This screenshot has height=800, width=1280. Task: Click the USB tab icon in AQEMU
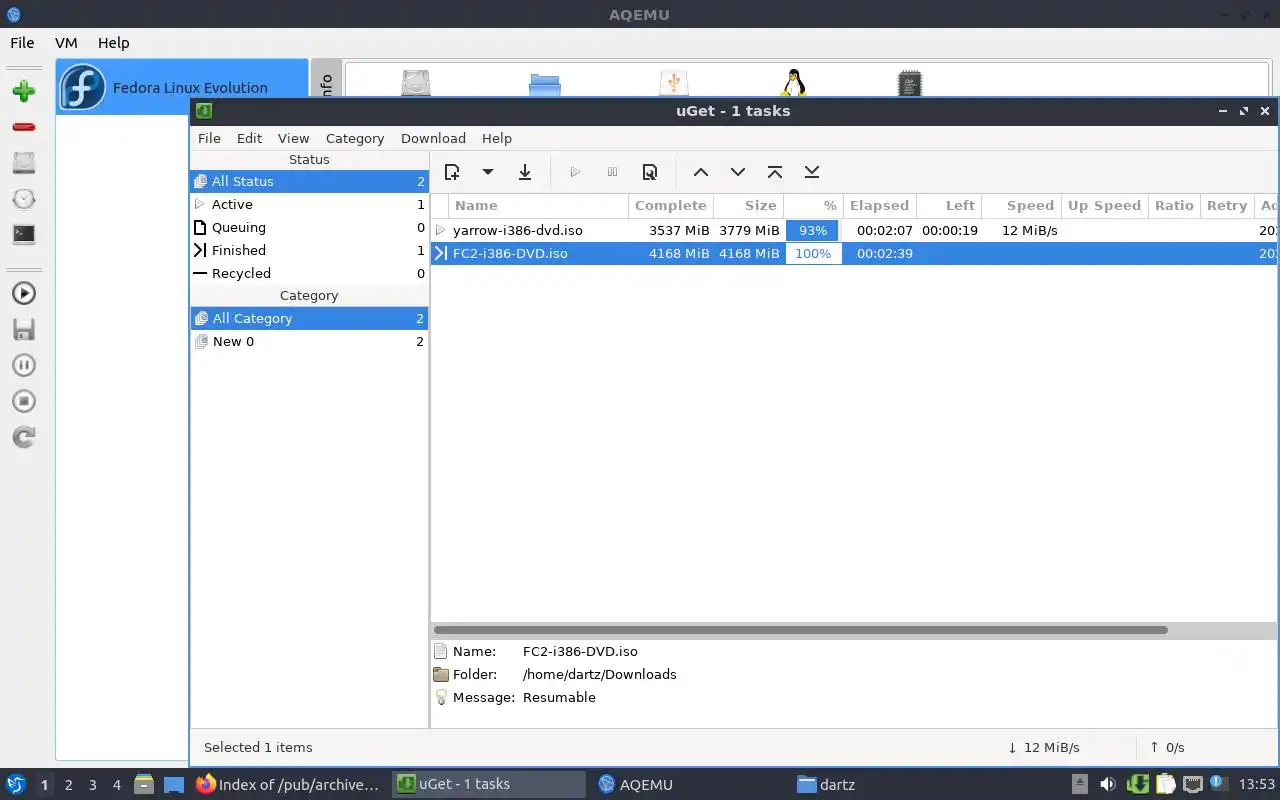674,83
